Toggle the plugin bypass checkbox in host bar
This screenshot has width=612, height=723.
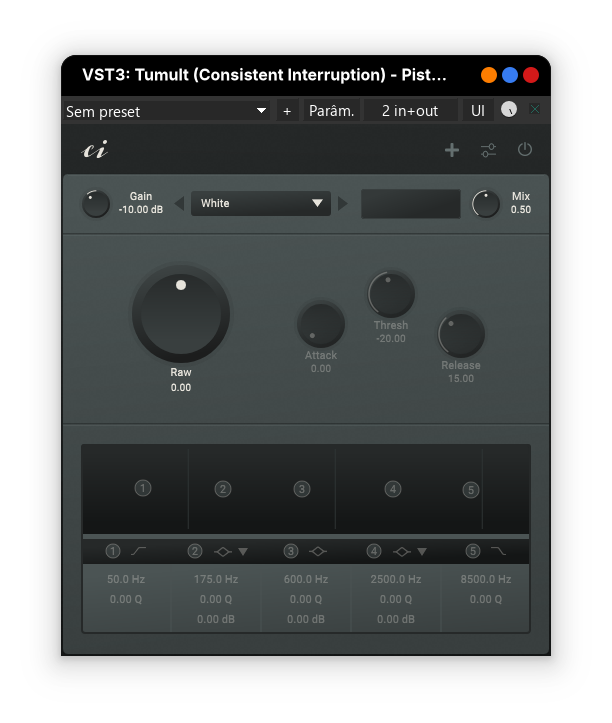coord(534,109)
